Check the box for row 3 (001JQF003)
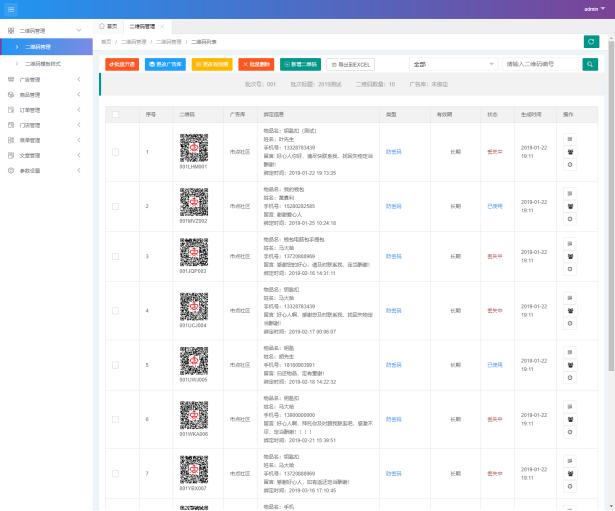This screenshot has height=511, width=615. coord(115,256)
